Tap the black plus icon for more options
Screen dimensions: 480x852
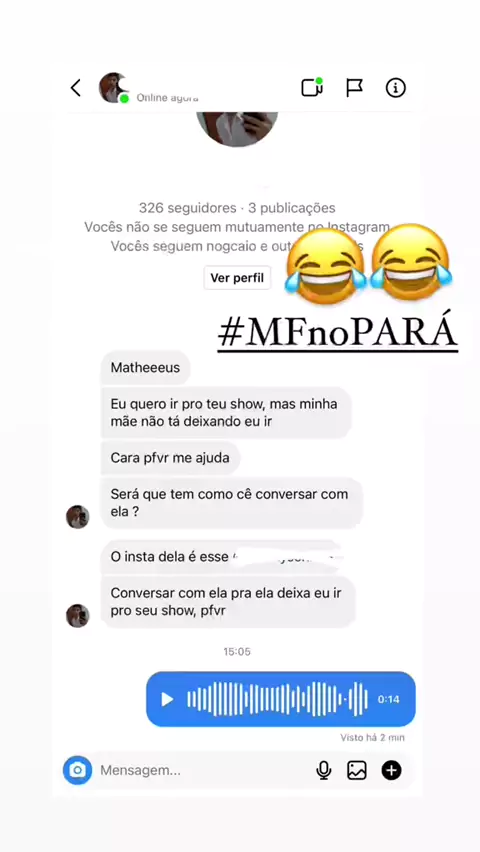pos(391,770)
